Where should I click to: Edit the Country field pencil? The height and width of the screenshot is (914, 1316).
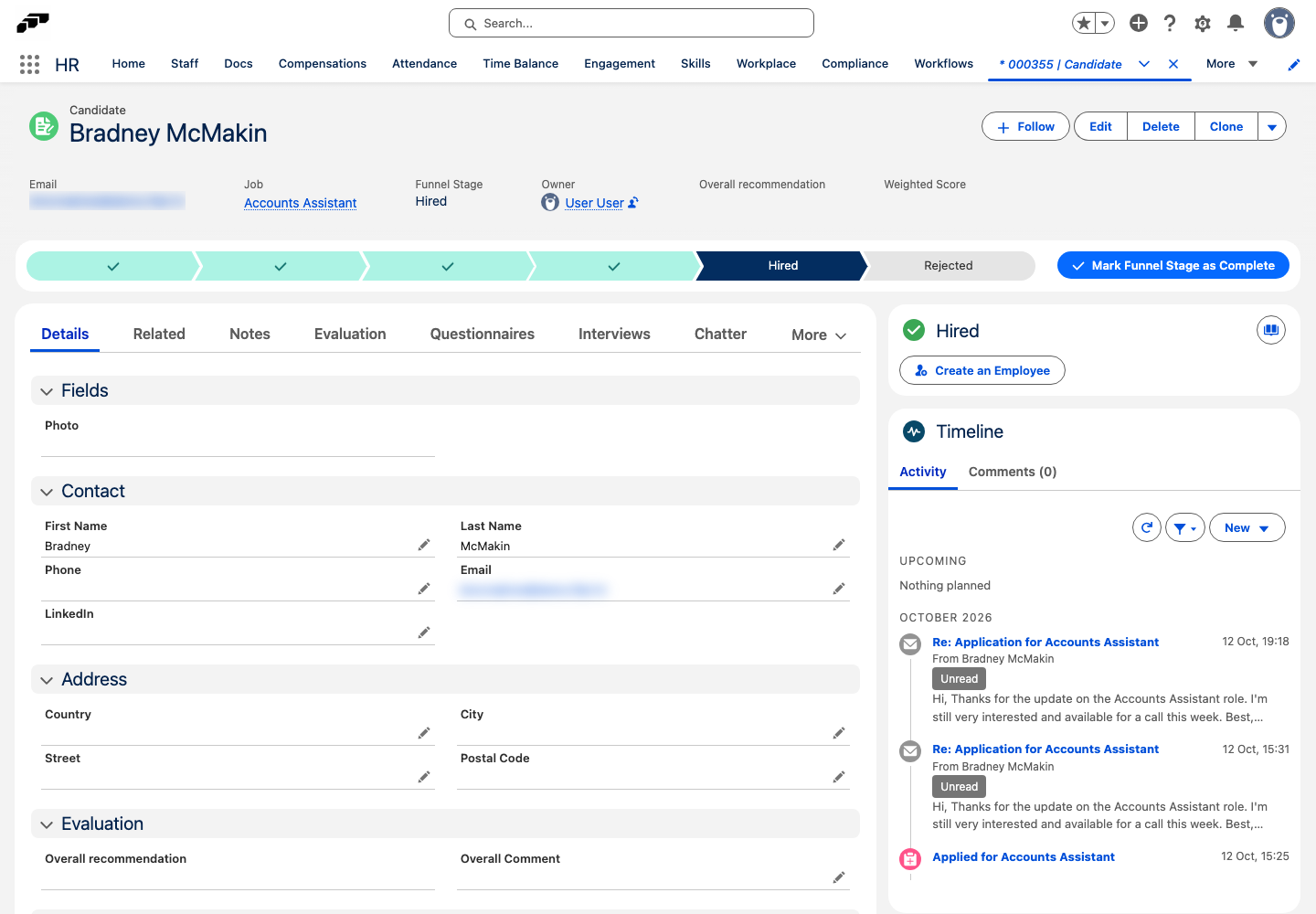coord(424,733)
